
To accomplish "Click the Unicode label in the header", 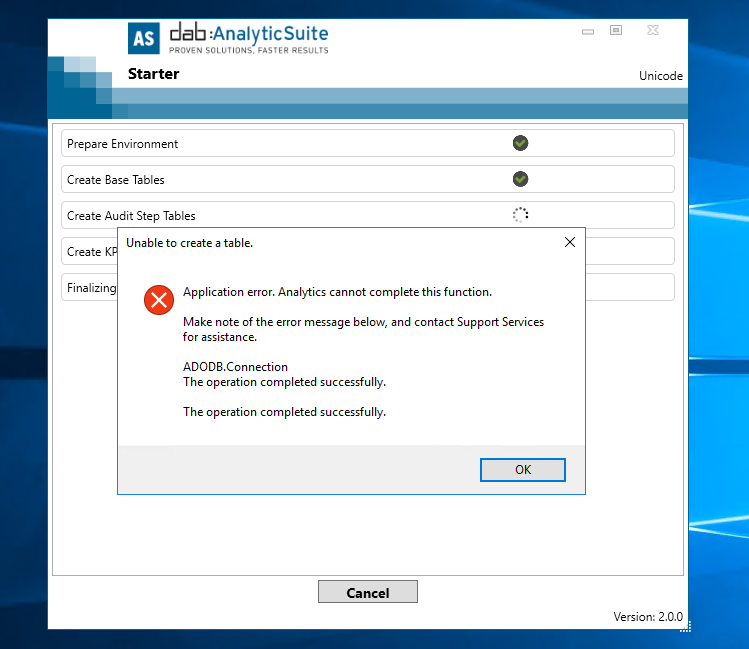I will [x=660, y=76].
